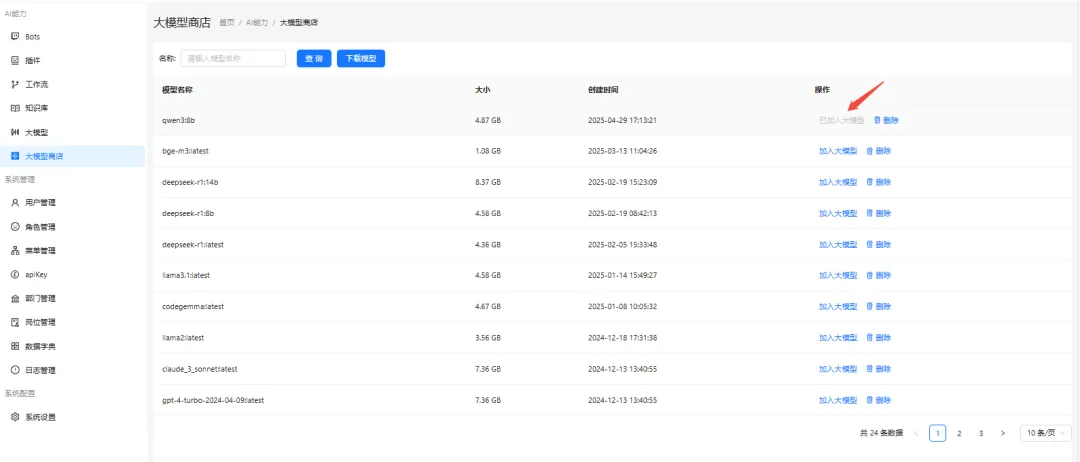Click trash icon for qwen3:8b row
The image size is (1080, 462).
click(x=877, y=120)
